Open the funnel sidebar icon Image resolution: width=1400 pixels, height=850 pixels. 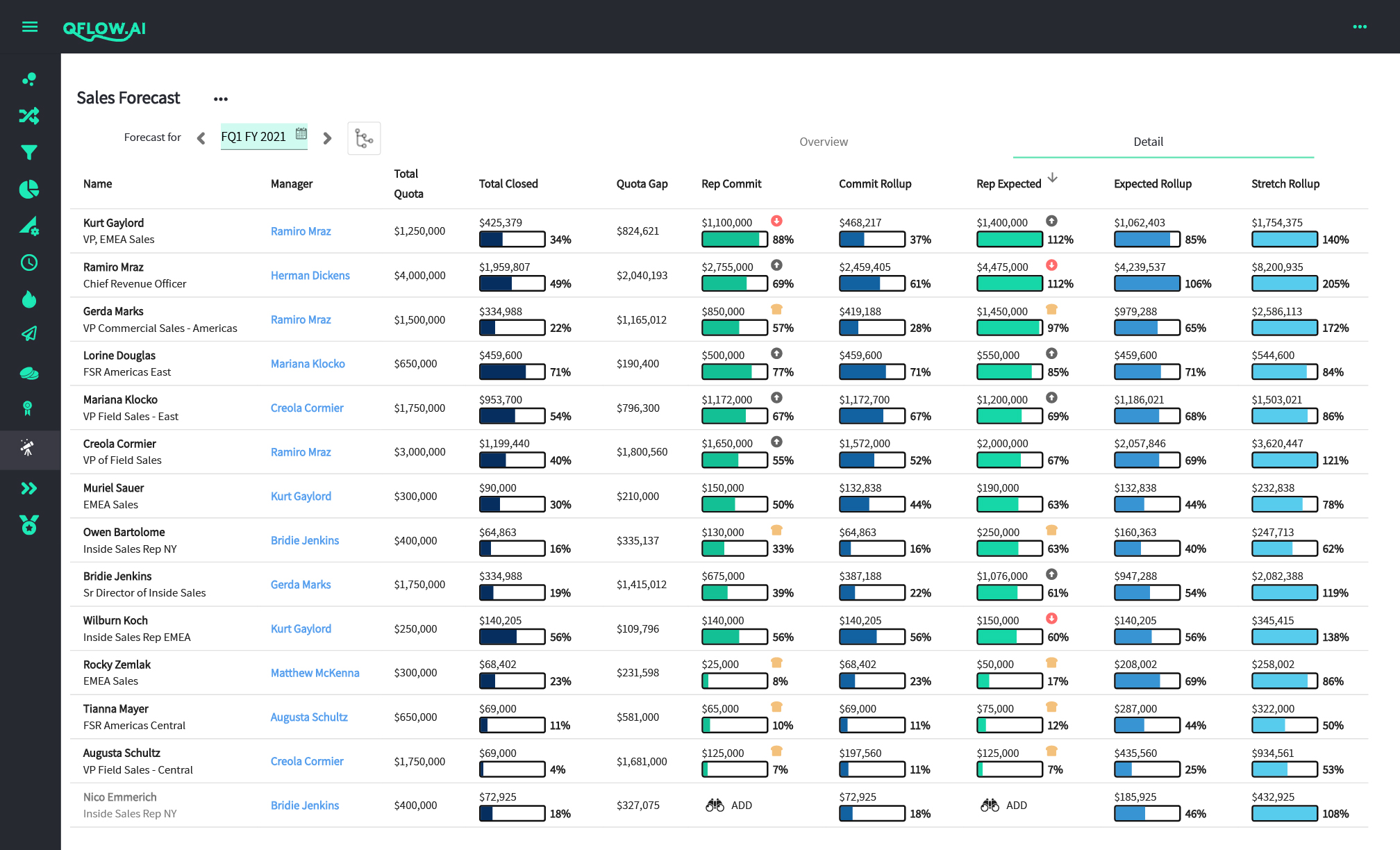click(x=29, y=153)
